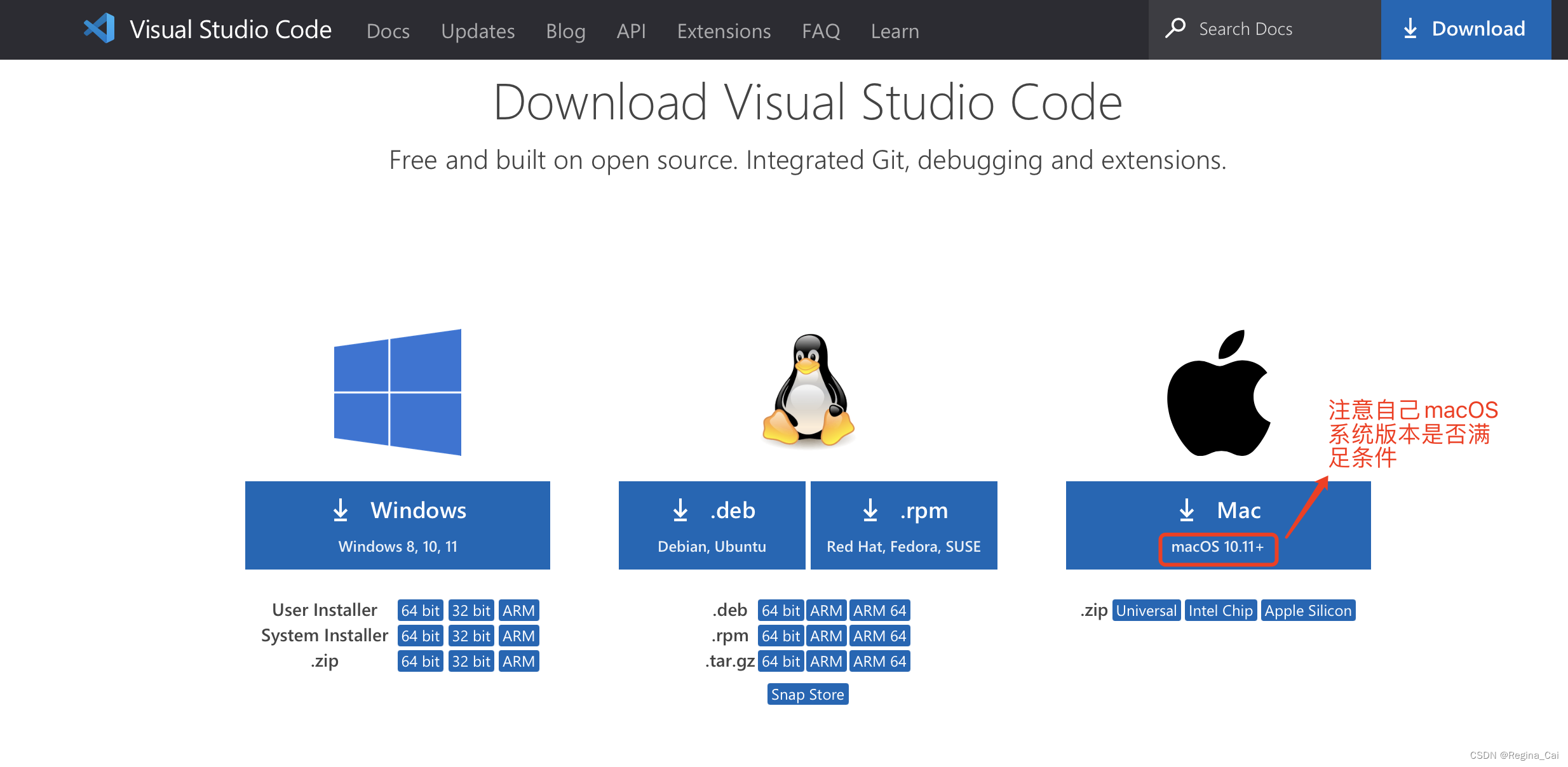Click the Learn navigation tab
The height and width of the screenshot is (767, 1568).
893,30
